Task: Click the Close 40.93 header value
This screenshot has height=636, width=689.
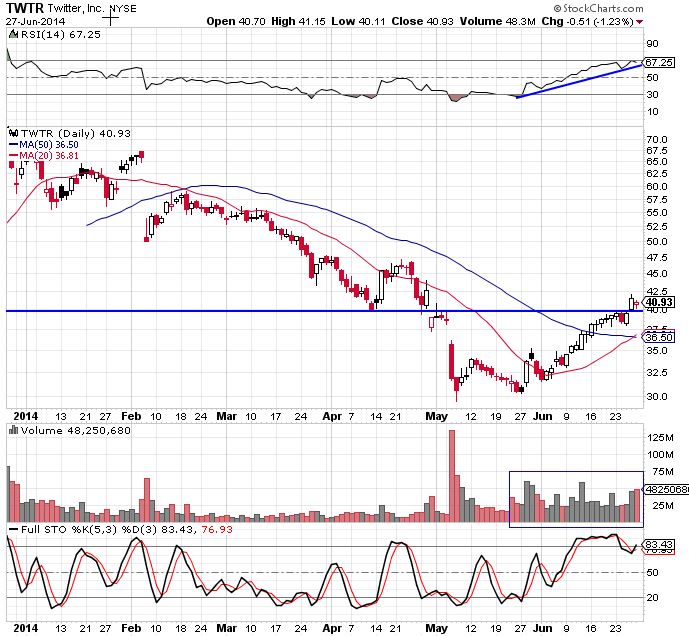Action: [x=422, y=21]
